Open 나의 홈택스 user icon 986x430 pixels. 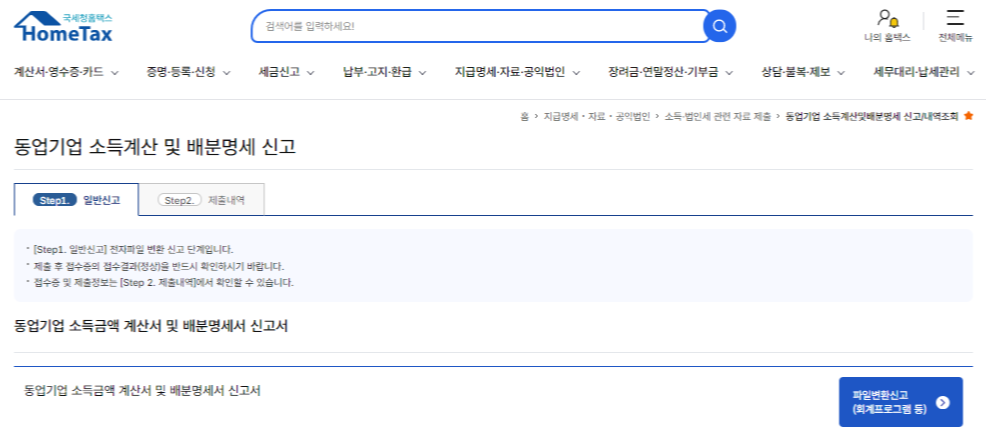[886, 18]
